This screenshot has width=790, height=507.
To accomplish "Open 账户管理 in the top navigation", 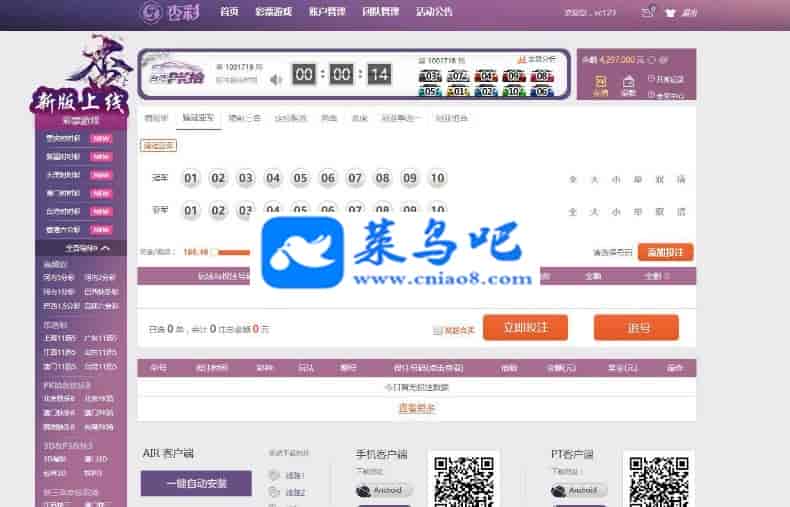I will (x=327, y=12).
